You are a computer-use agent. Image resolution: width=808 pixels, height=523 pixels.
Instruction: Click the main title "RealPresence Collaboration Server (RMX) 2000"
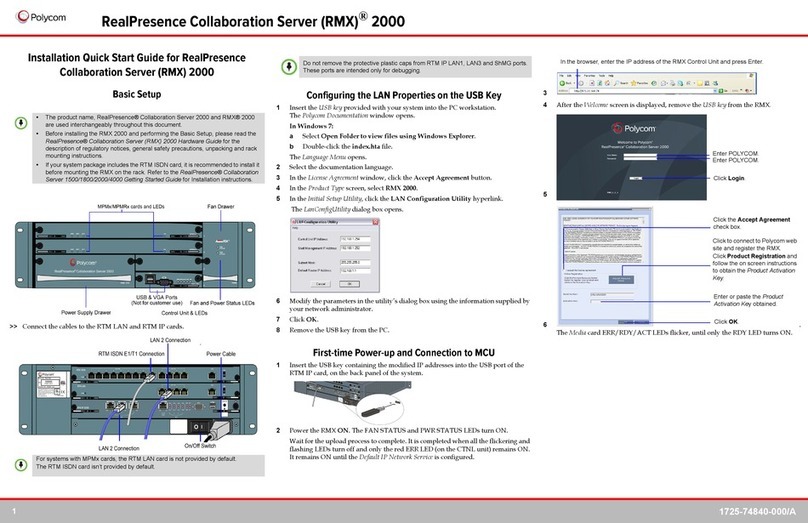pos(253,21)
